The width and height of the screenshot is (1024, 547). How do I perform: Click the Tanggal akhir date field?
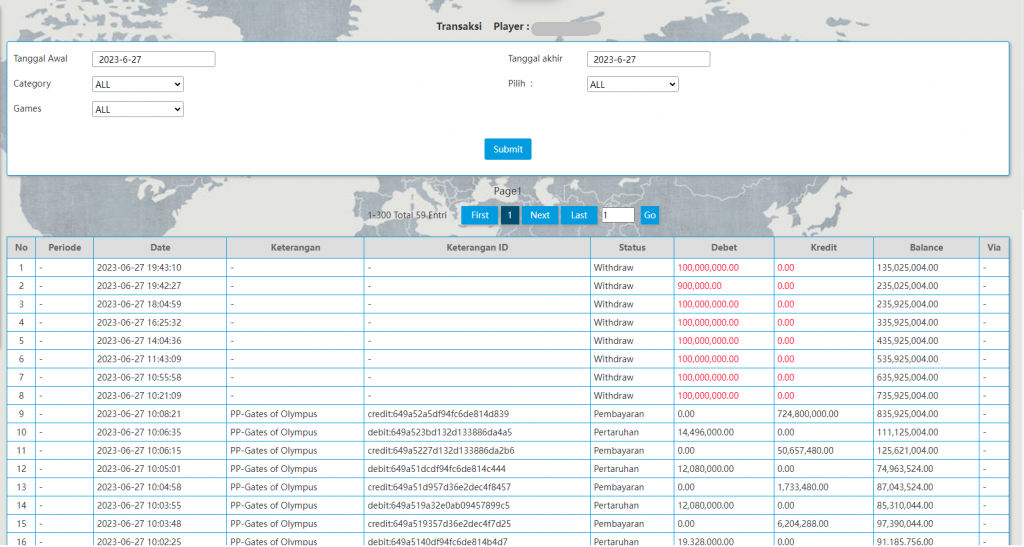click(x=648, y=59)
